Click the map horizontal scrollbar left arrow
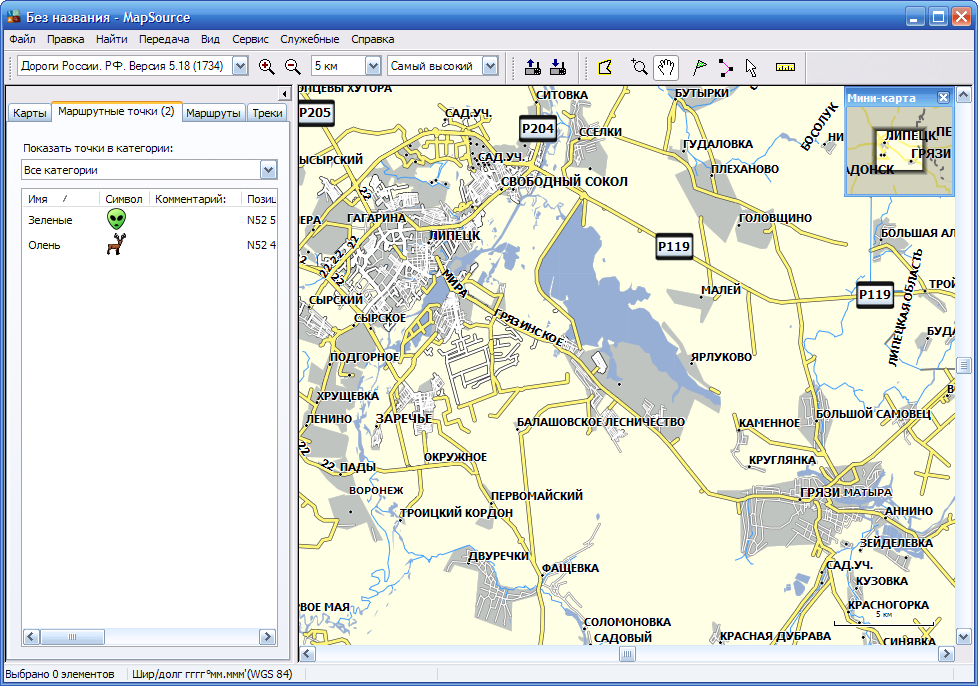 coord(307,654)
